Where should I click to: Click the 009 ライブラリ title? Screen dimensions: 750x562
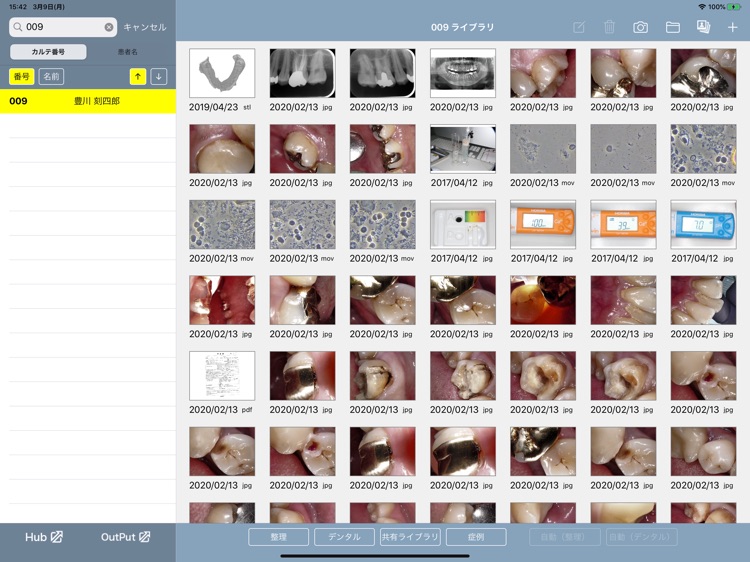(463, 27)
